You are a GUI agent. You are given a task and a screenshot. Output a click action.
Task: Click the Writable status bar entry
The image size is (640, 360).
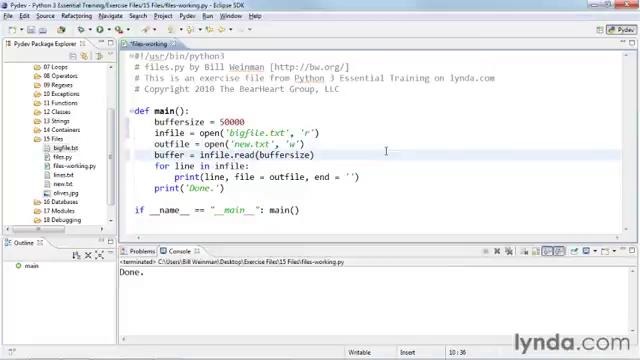tap(360, 352)
